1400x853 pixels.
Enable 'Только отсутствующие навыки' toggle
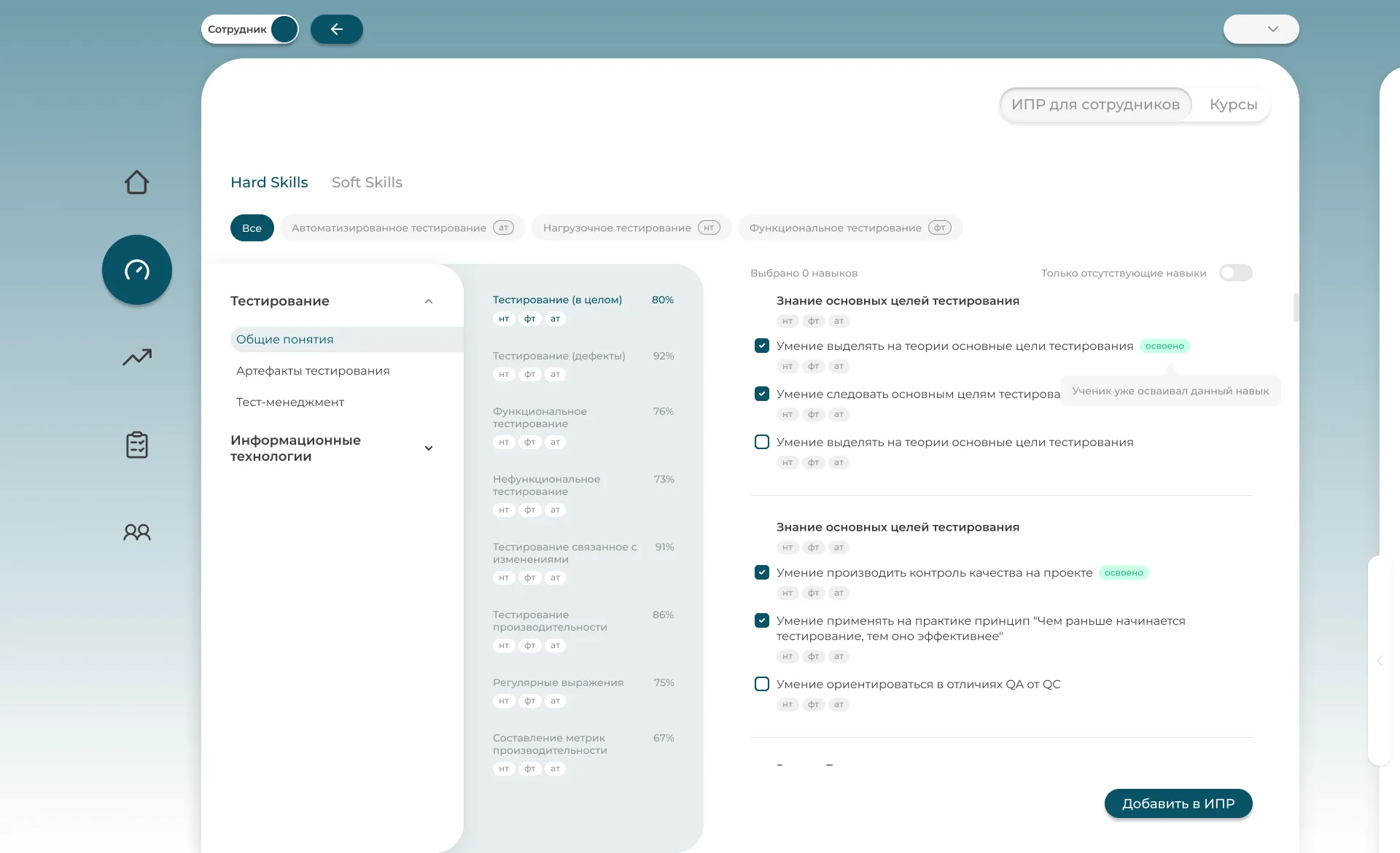[x=1235, y=273]
